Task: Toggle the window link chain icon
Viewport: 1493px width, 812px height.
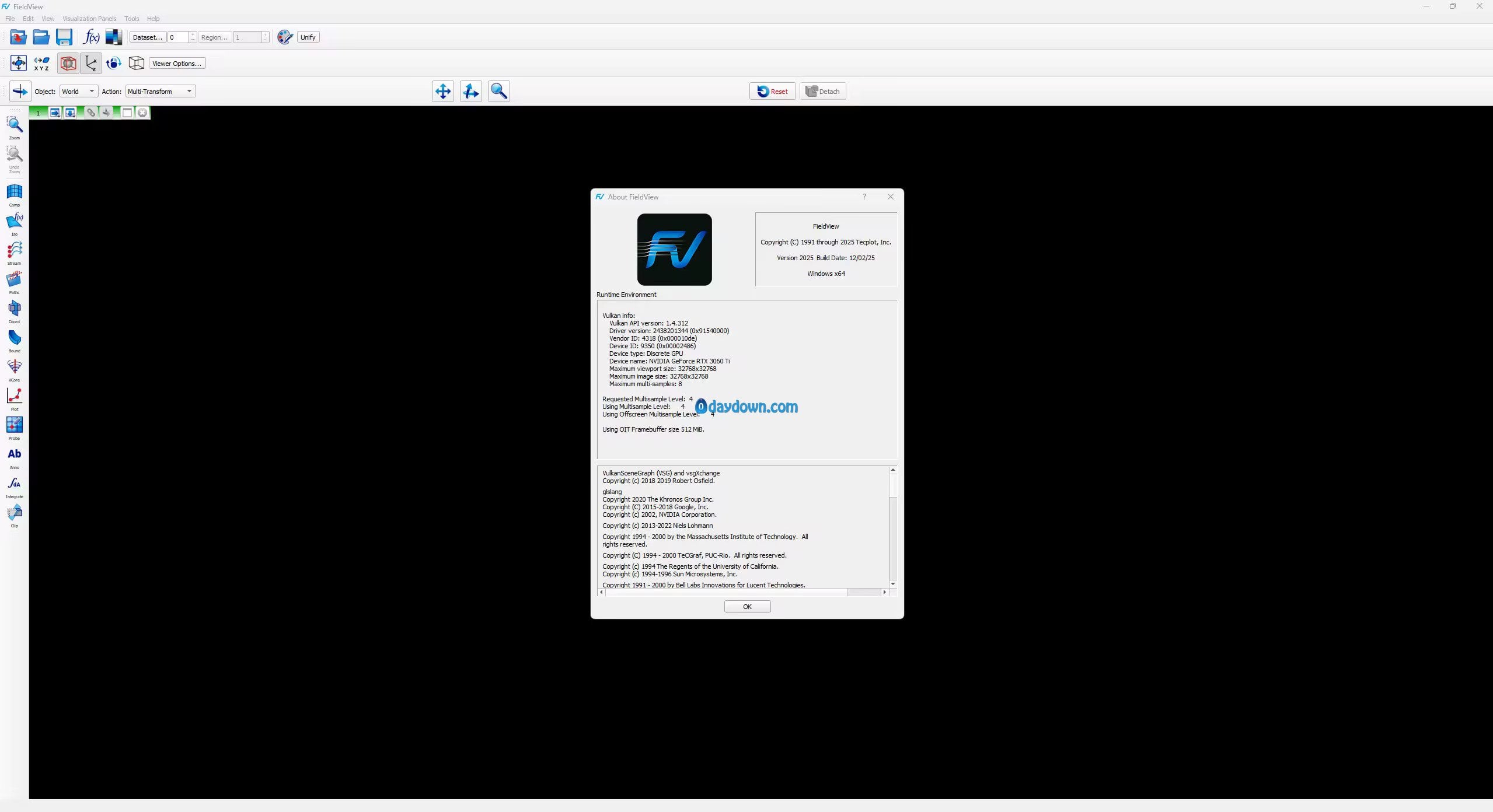Action: [x=91, y=113]
